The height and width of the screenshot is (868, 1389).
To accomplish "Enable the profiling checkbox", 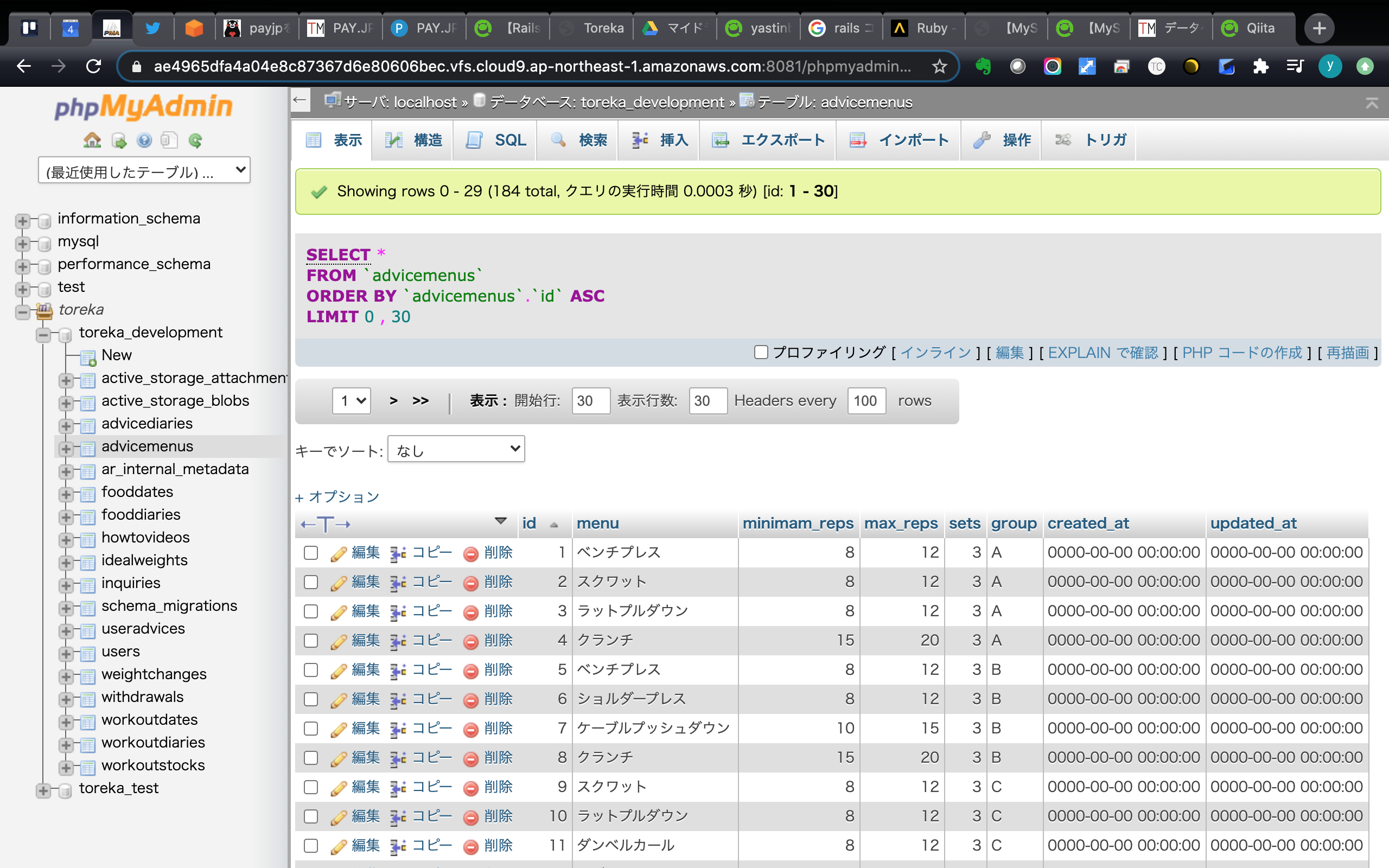I will coord(761,352).
